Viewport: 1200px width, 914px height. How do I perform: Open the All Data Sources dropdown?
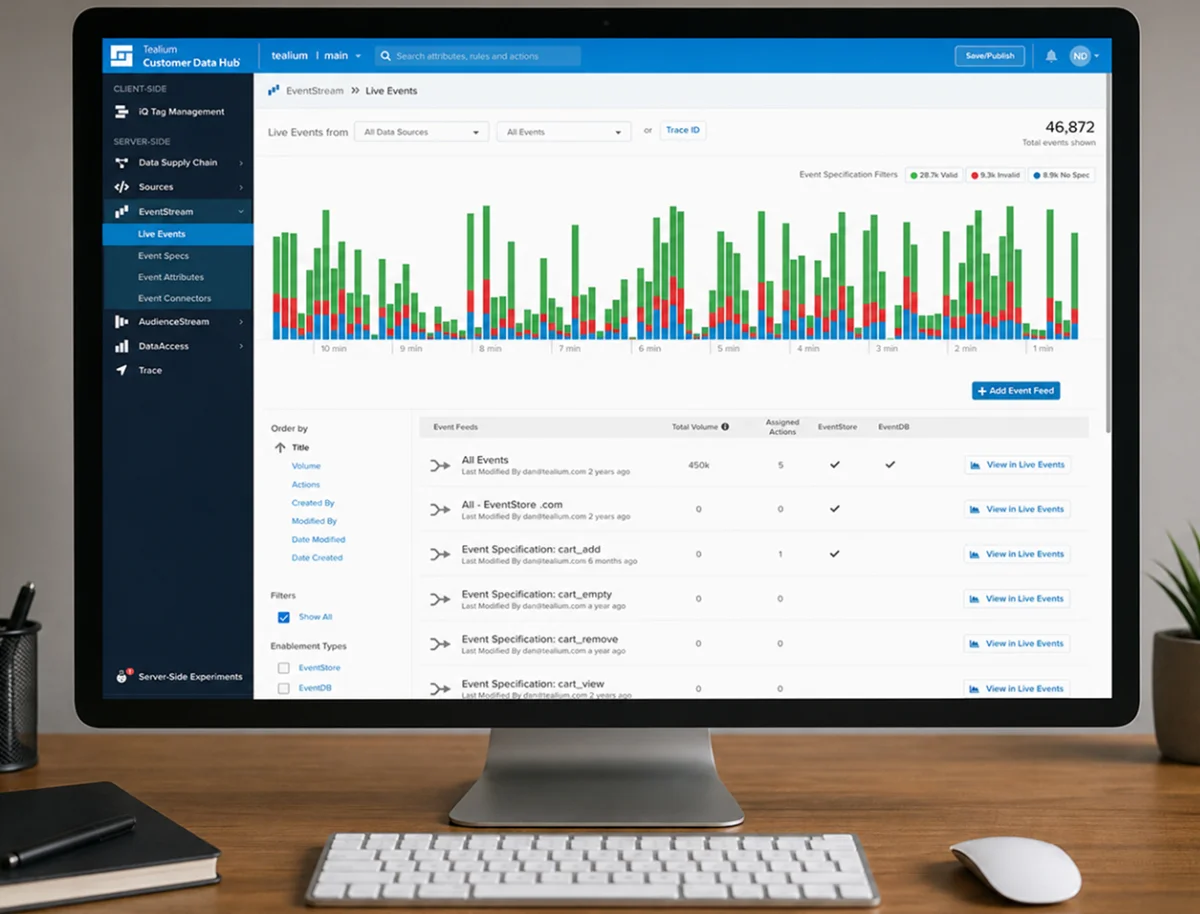pos(422,132)
